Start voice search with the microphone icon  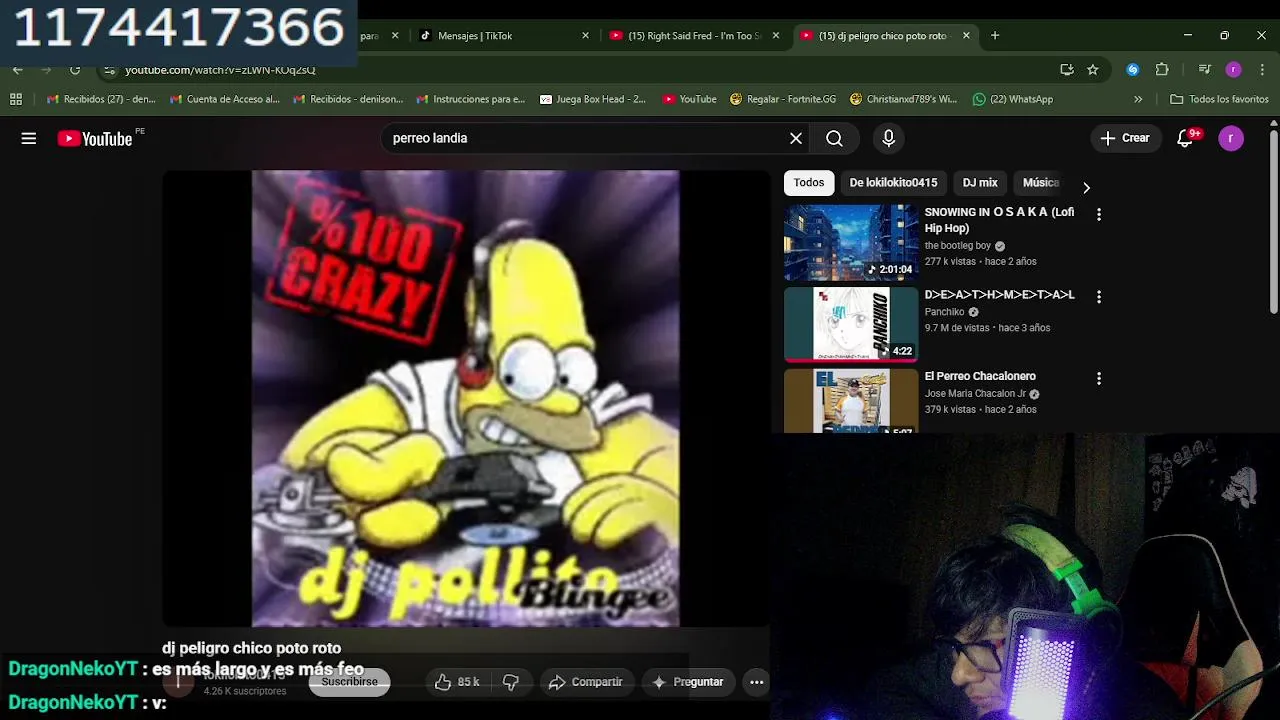(x=888, y=139)
